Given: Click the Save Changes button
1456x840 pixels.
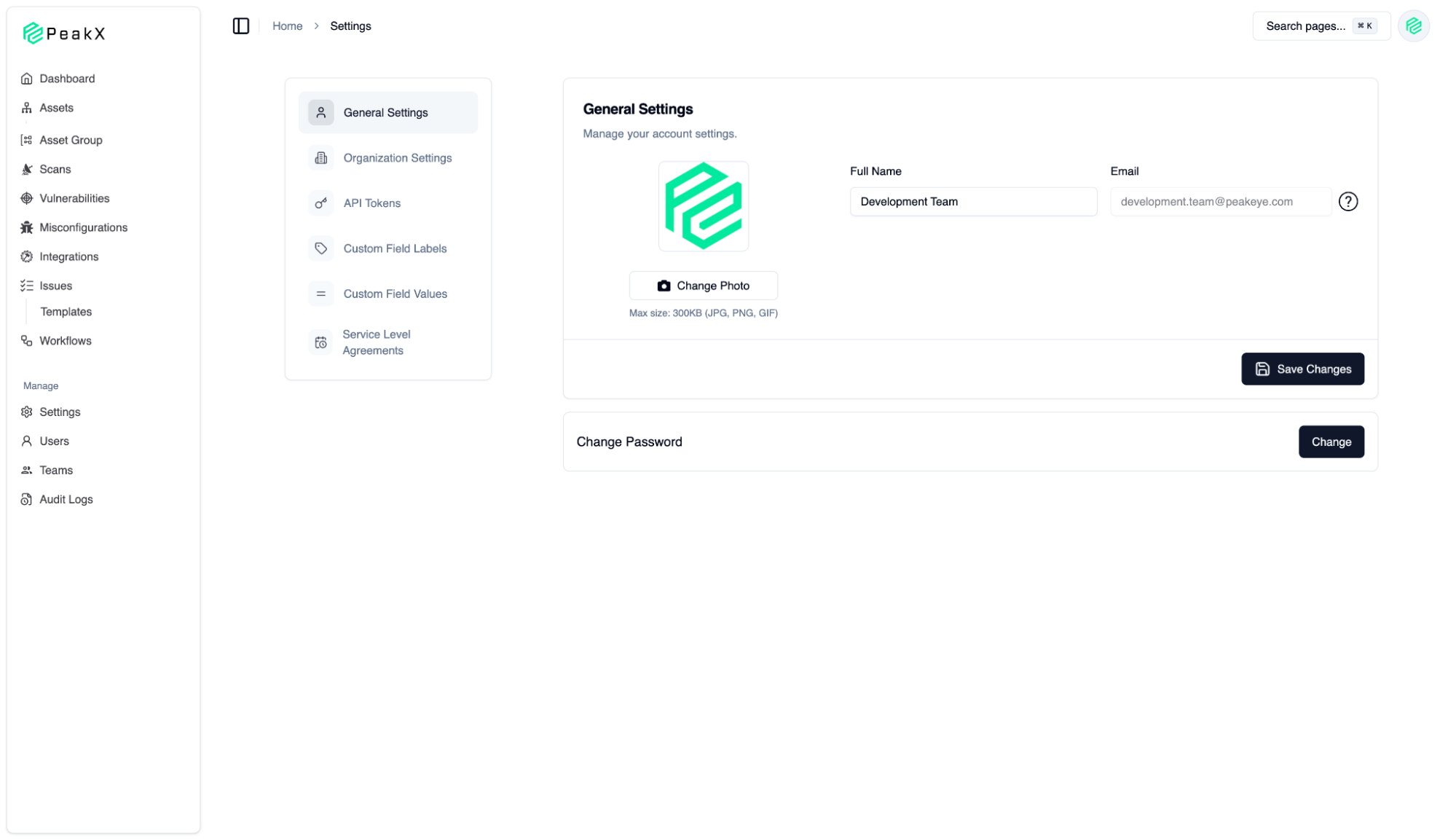Looking at the screenshot, I should pos(1302,369).
